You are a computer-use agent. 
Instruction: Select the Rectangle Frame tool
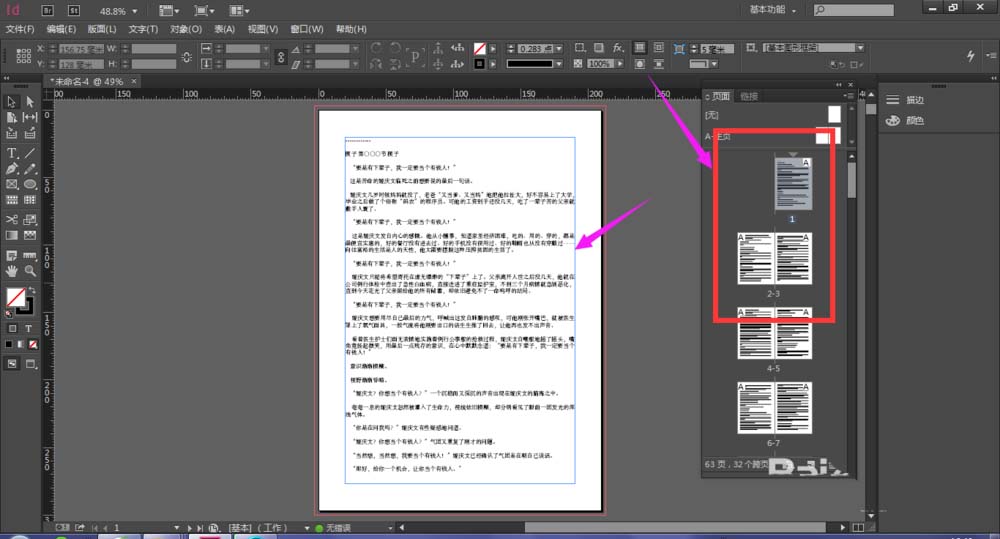[11, 184]
